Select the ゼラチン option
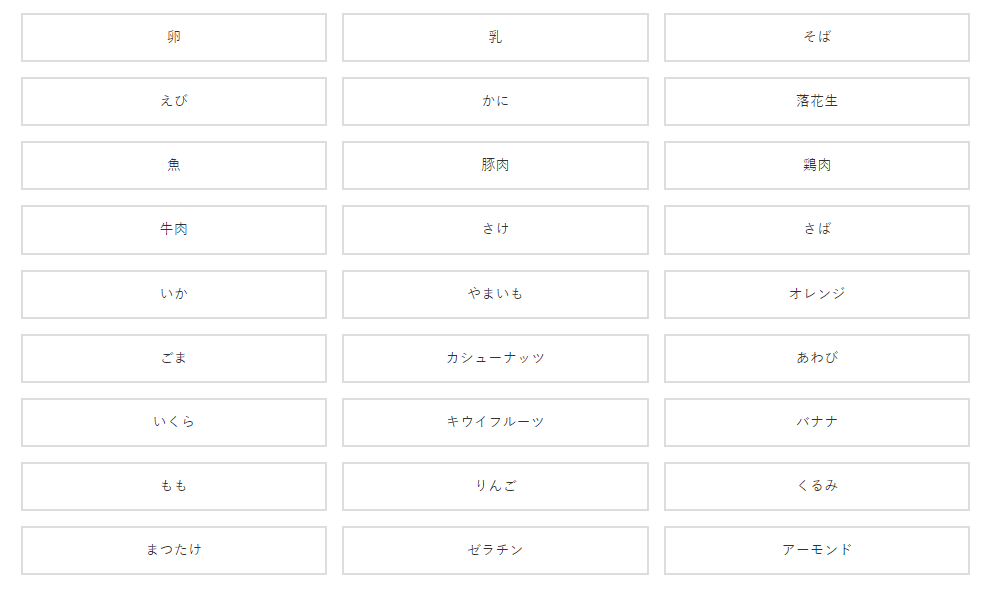 495,550
